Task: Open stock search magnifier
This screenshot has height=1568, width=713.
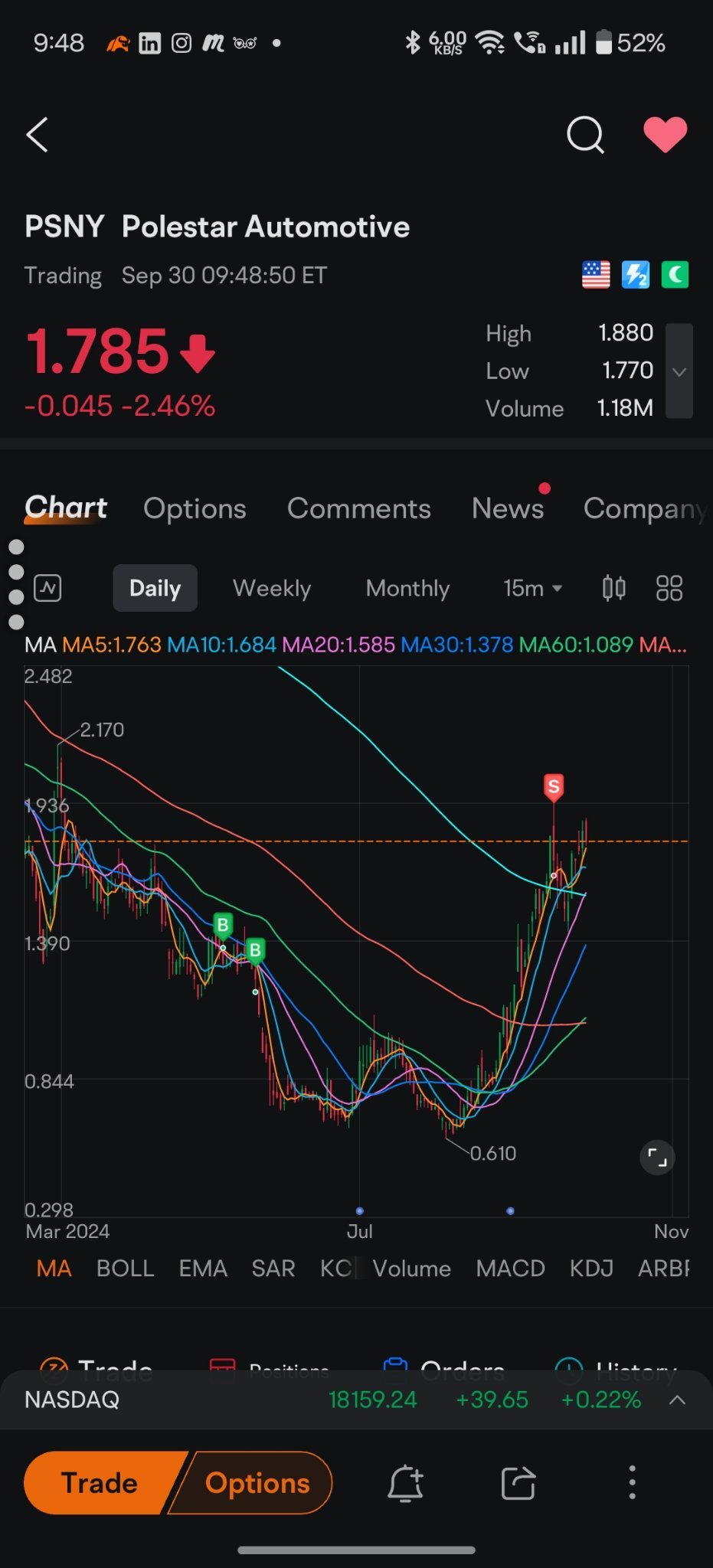Action: click(x=585, y=136)
